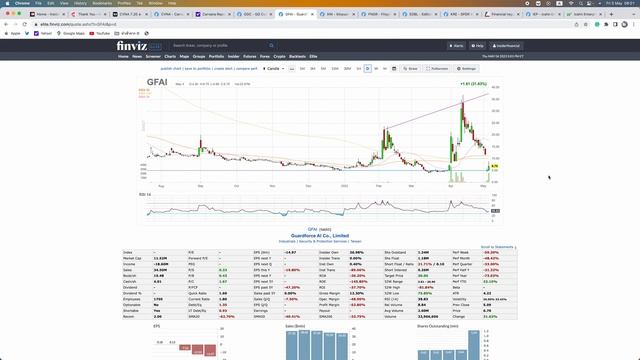Viewport: 640px width, 360px height.
Task: Click the Taiwan country link
Action: (x=356, y=241)
